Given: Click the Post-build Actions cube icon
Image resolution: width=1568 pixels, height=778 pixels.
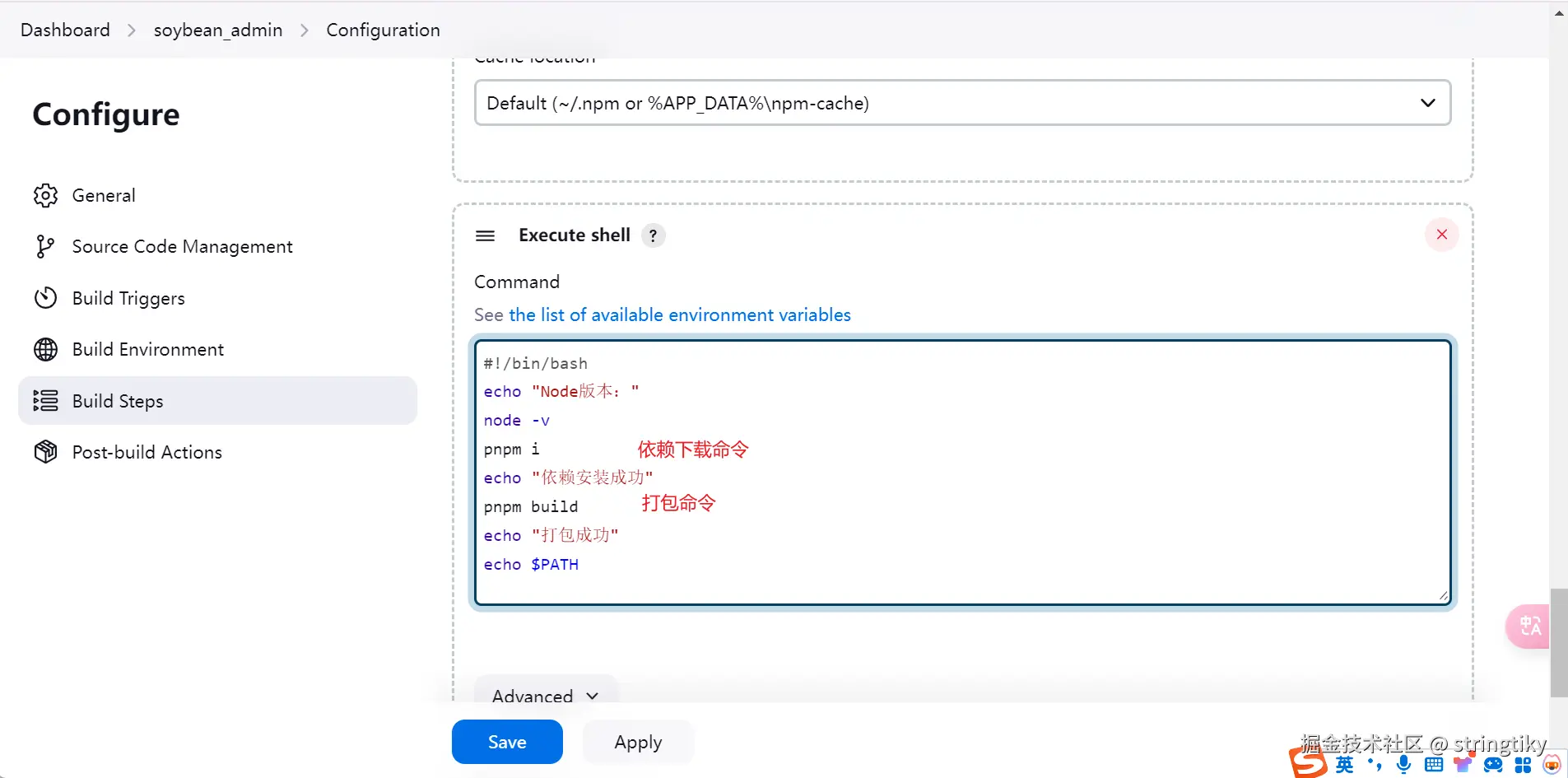Looking at the screenshot, I should click(46, 452).
